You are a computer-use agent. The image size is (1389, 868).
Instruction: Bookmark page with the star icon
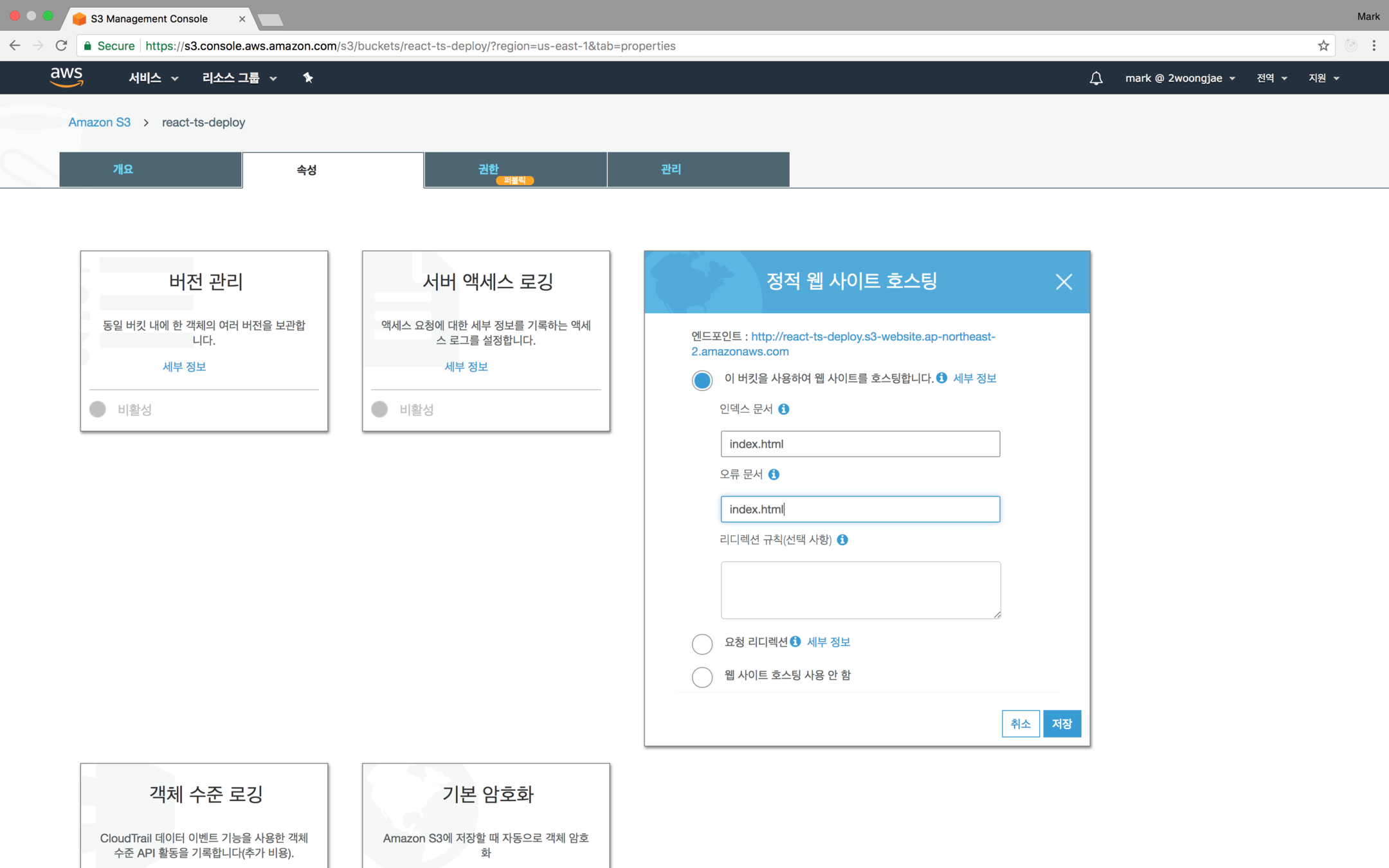1323,46
